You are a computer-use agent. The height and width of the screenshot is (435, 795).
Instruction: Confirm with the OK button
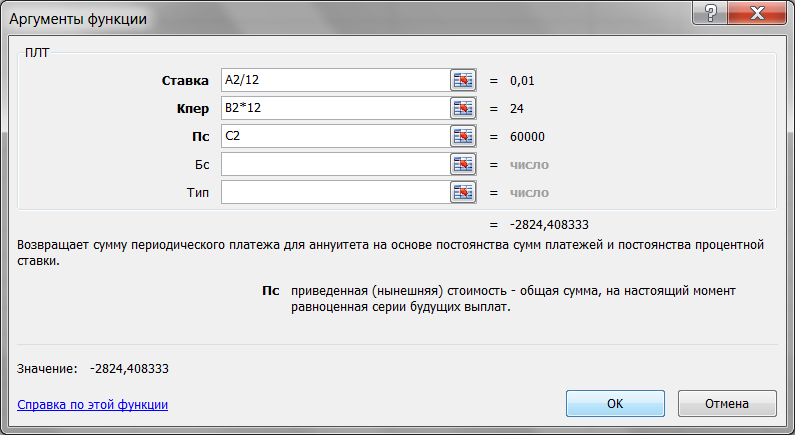(615, 404)
